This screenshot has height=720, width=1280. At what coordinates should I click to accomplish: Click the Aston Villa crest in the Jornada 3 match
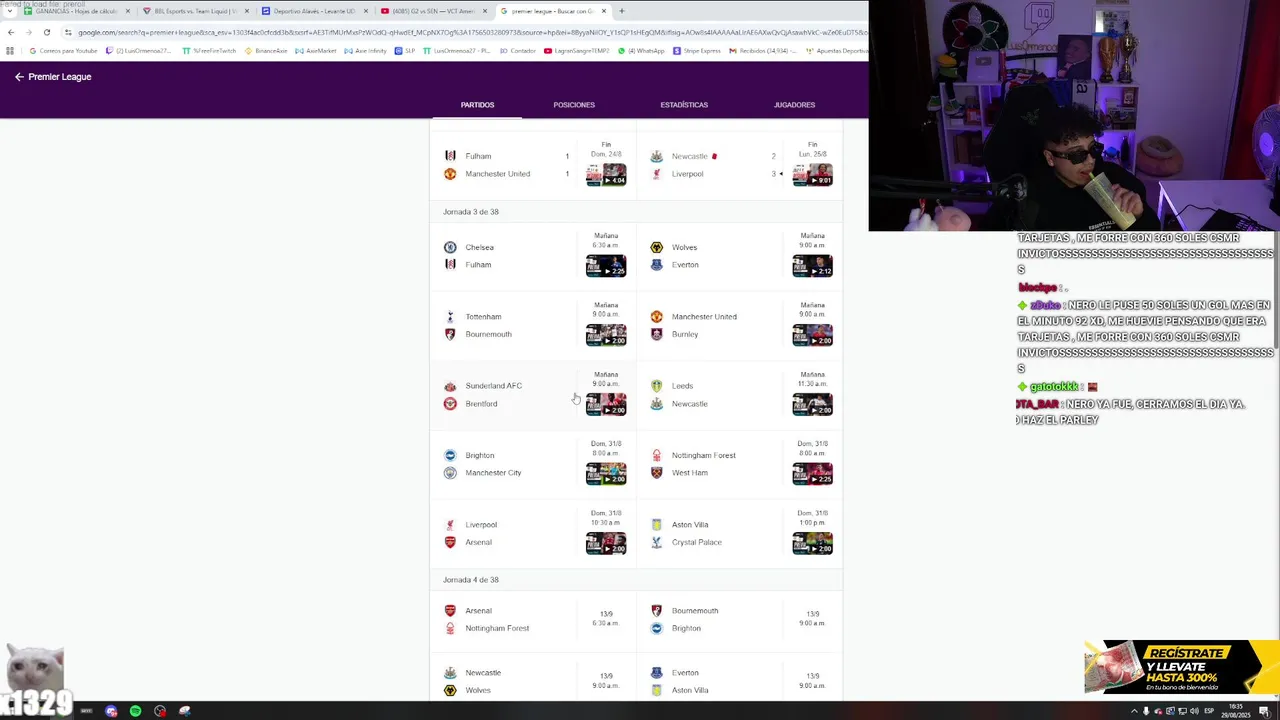pyautogui.click(x=656, y=524)
